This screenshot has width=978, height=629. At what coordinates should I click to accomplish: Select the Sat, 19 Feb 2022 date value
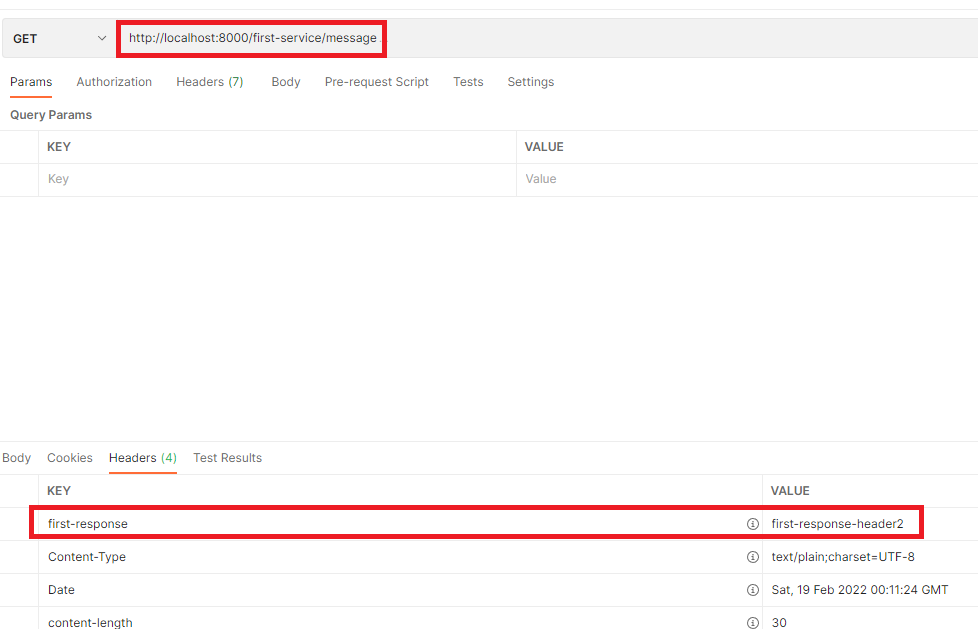[859, 590]
